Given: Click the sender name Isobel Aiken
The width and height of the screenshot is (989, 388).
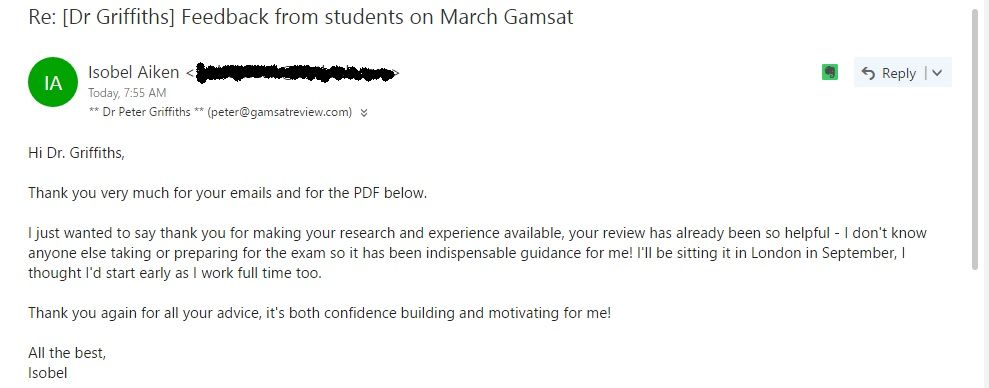Looking at the screenshot, I should (134, 73).
